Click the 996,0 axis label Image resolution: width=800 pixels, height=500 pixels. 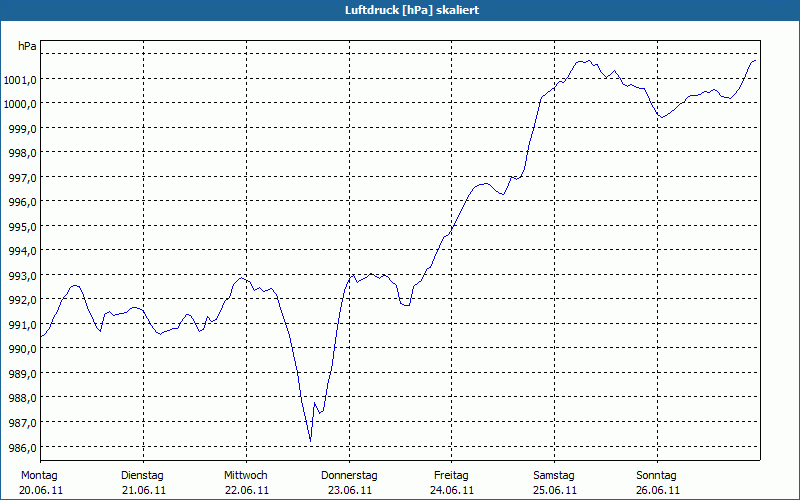(x=22, y=202)
